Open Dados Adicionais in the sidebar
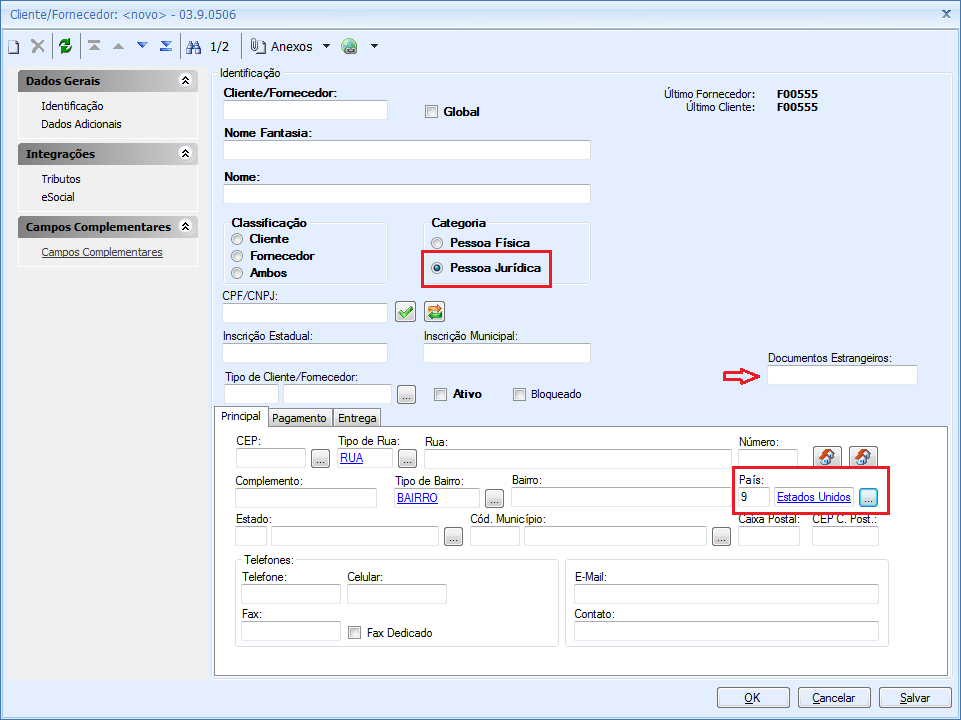961x720 pixels. point(82,124)
